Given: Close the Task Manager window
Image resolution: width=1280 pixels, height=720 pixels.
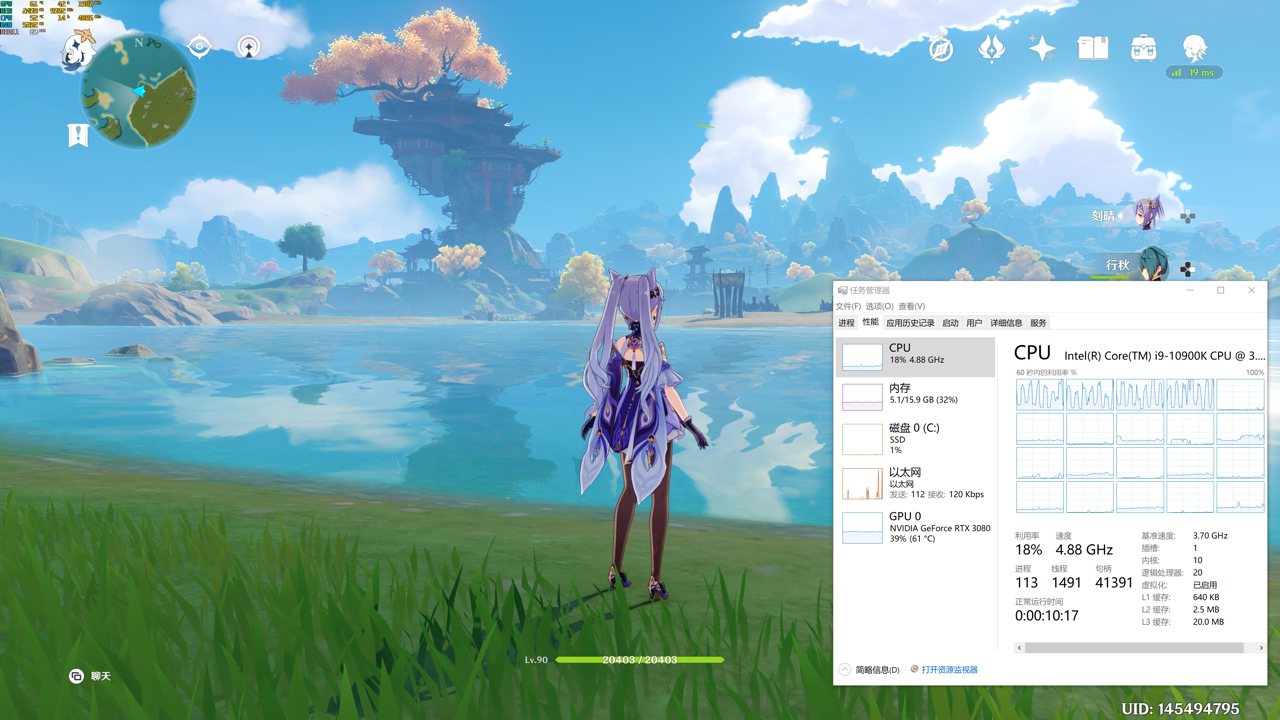Looking at the screenshot, I should point(1252,291).
